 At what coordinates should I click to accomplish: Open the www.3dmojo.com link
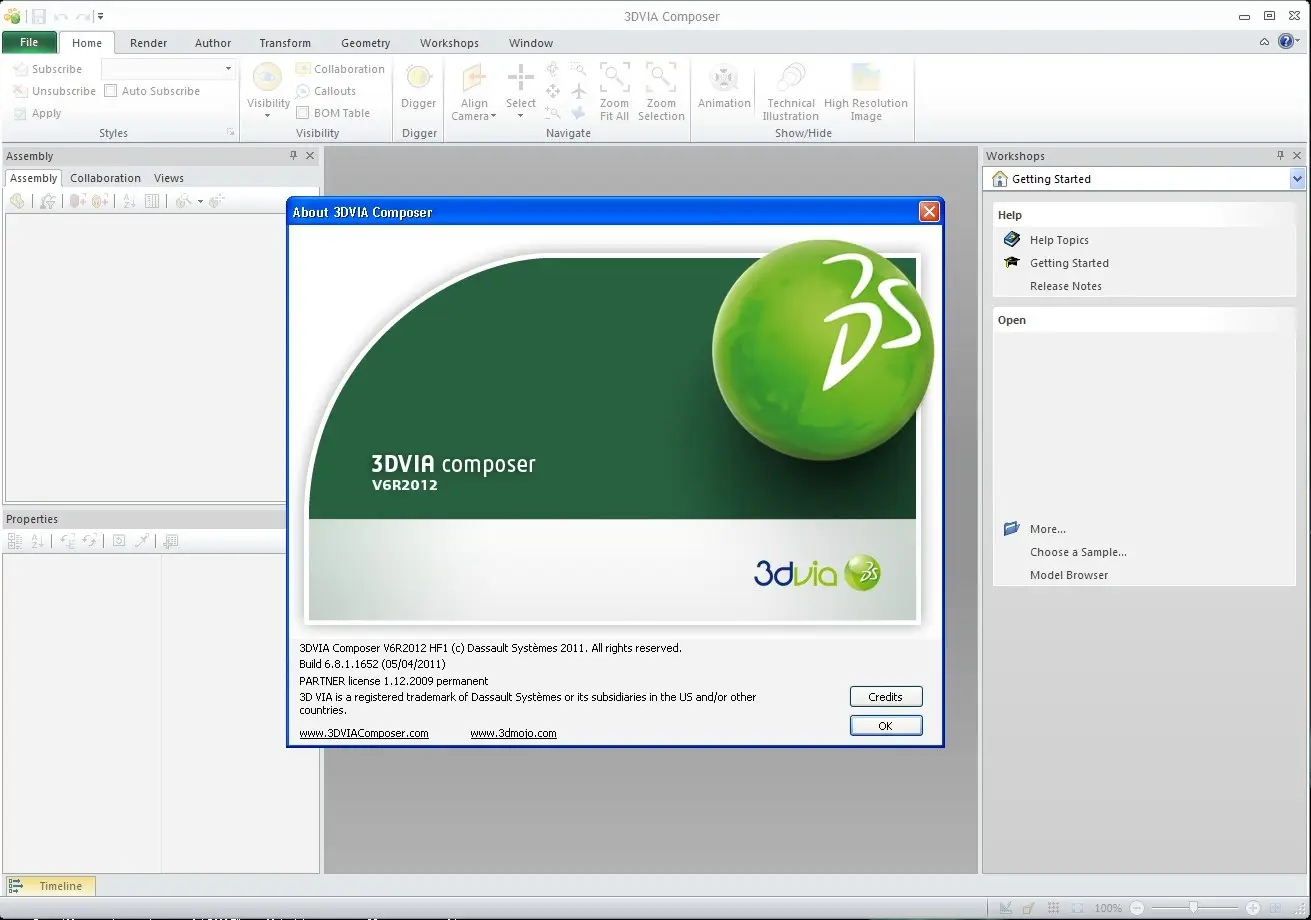tap(513, 733)
